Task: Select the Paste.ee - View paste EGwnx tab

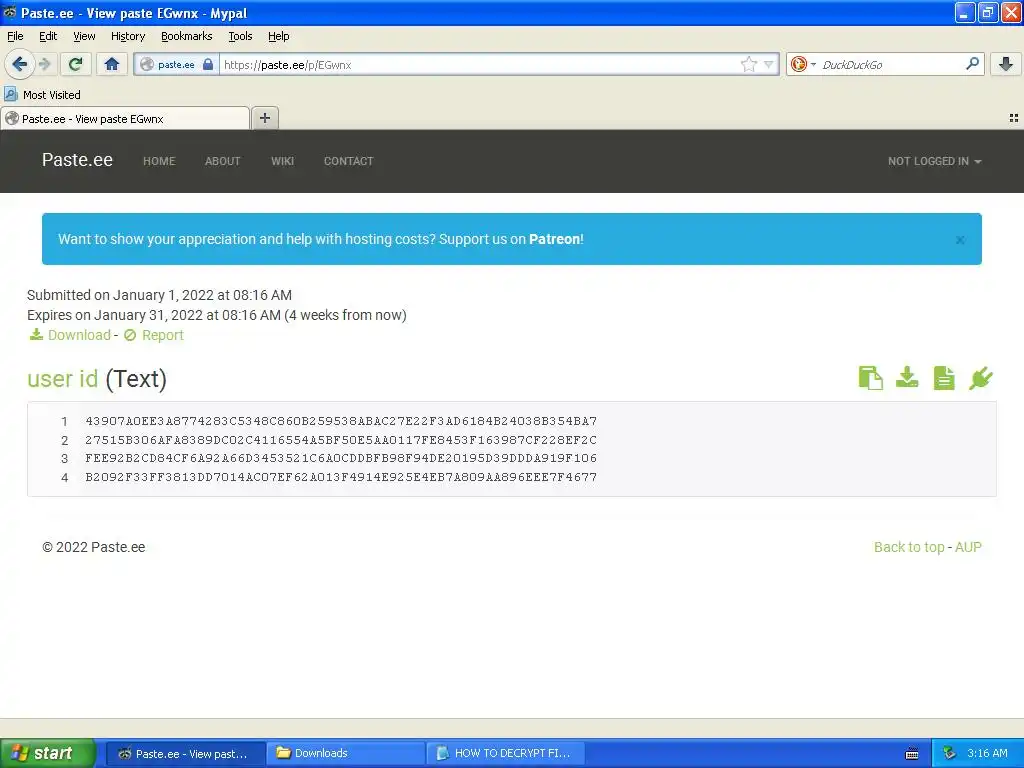Action: [x=125, y=118]
